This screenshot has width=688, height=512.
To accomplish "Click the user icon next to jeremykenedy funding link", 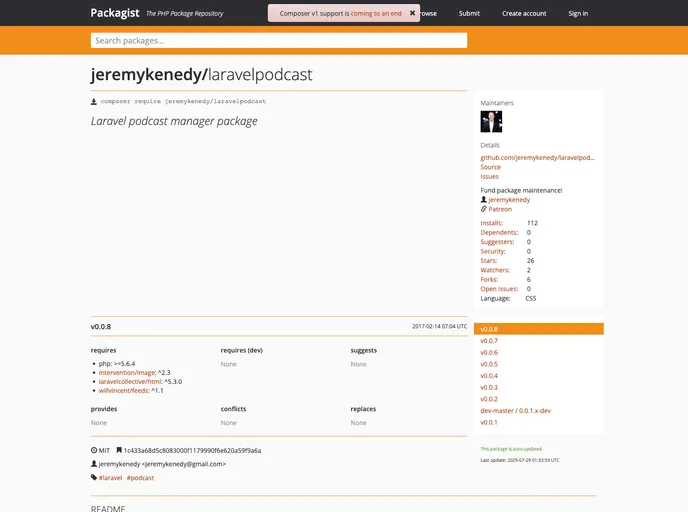I will pos(484,200).
